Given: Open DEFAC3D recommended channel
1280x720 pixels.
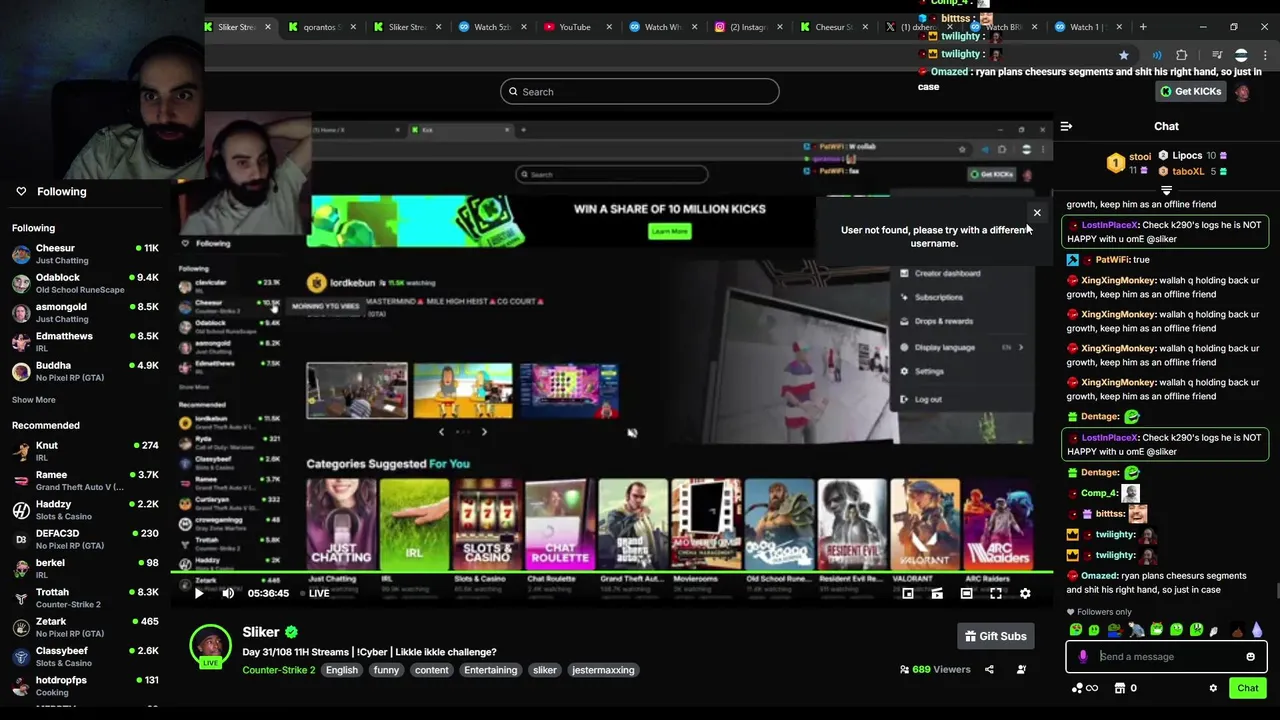Looking at the screenshot, I should pos(84,539).
